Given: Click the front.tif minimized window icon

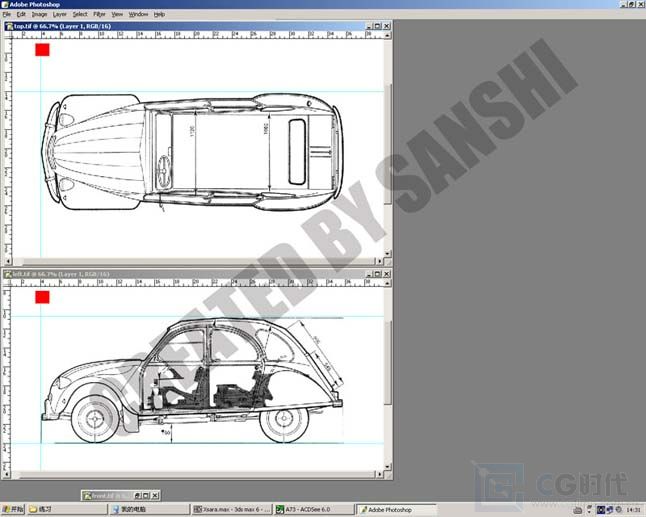Looking at the screenshot, I should click(87, 496).
